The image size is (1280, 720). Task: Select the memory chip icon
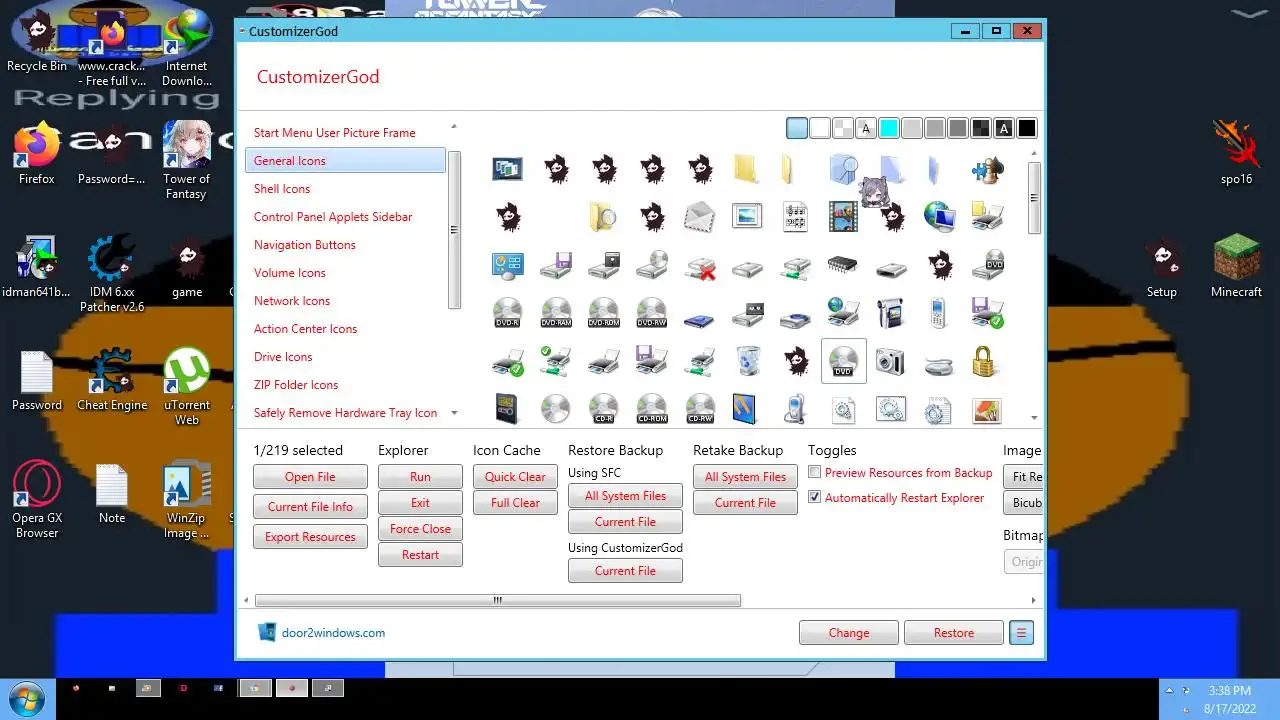pos(843,265)
